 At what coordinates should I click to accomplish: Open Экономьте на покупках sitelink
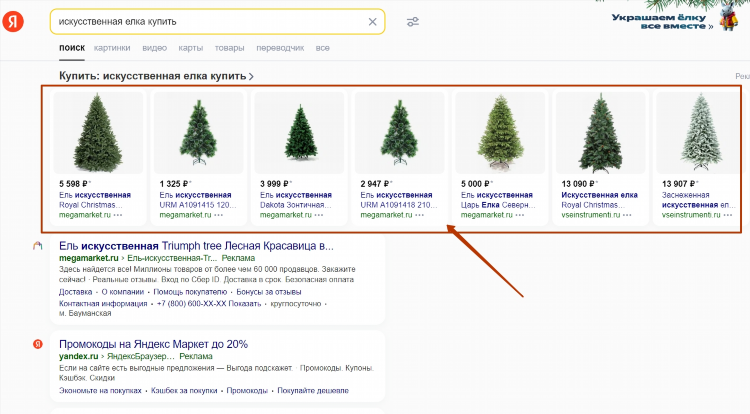[100, 391]
